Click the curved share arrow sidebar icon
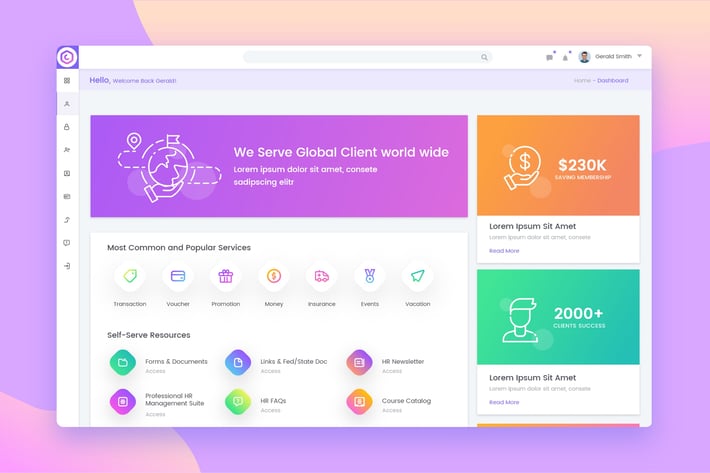The height and width of the screenshot is (473, 710). click(67, 220)
